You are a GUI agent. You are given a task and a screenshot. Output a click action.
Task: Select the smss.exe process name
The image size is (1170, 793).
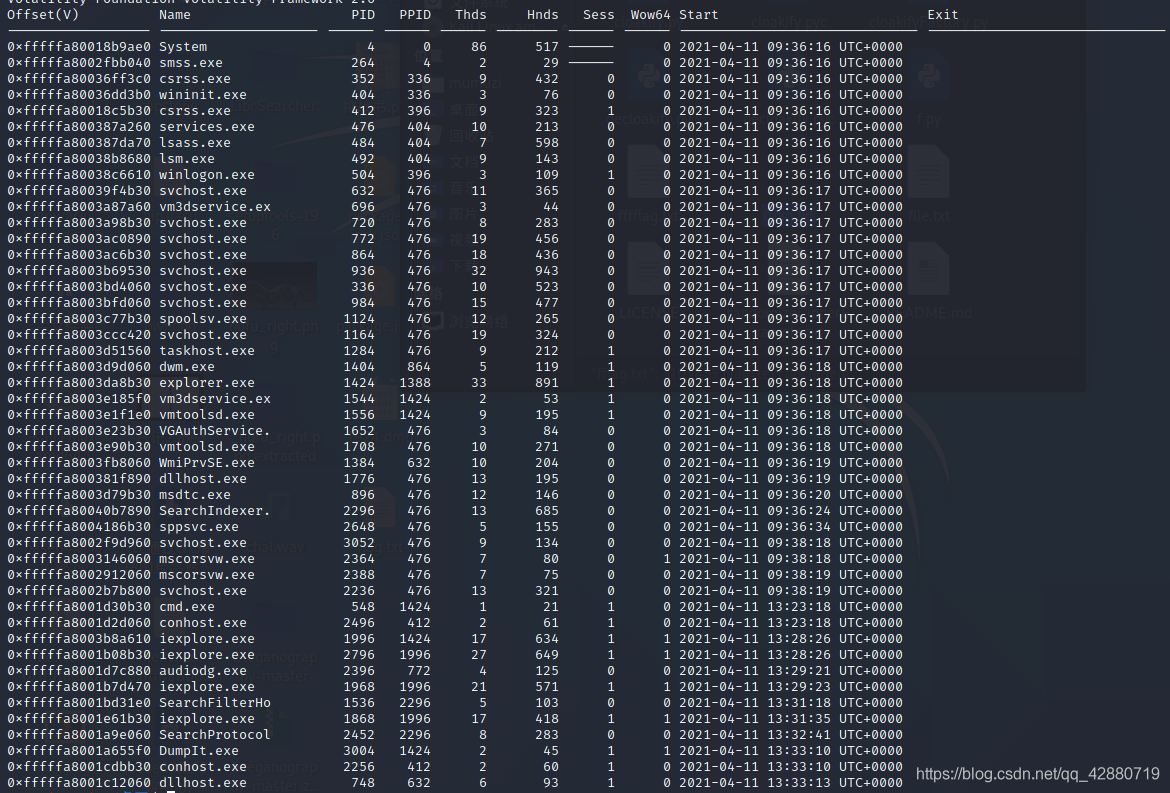click(191, 63)
